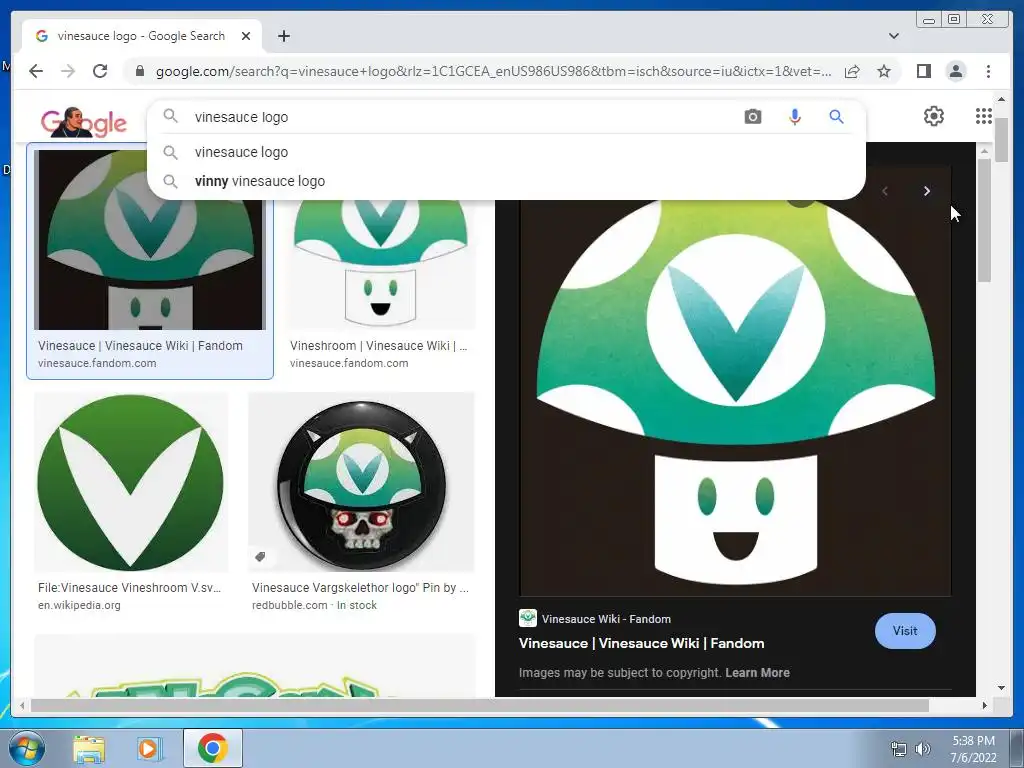The image size is (1024, 768).
Task: Open bold Vinesauce Wiki Fandom preview title
Action: point(641,643)
